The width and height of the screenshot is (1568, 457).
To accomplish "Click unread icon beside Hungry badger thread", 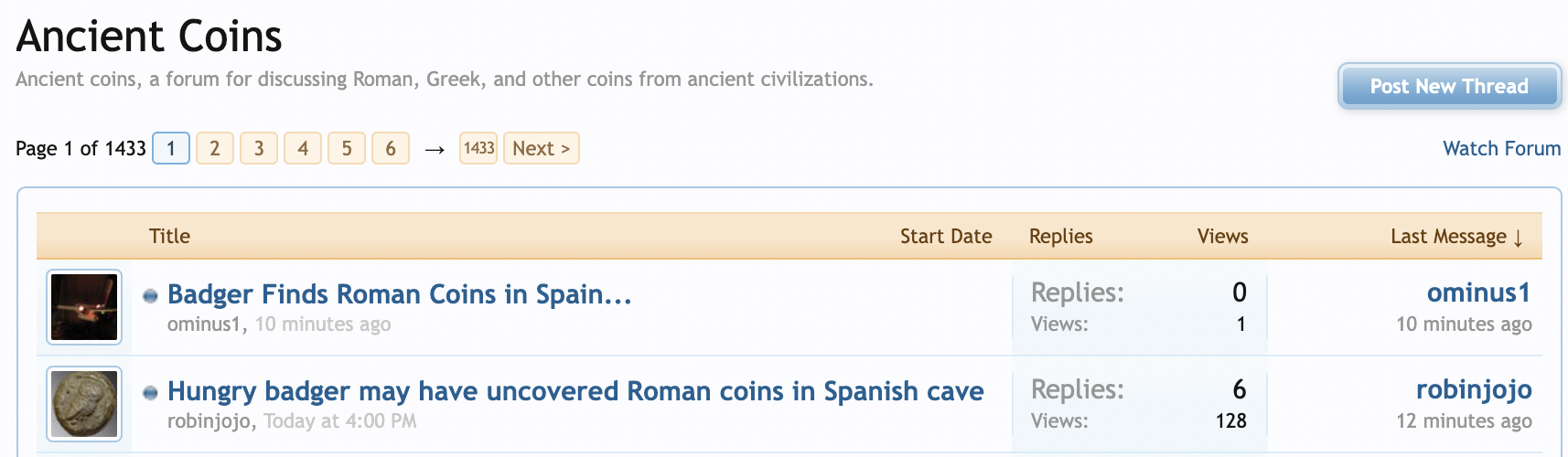I will click(x=151, y=393).
